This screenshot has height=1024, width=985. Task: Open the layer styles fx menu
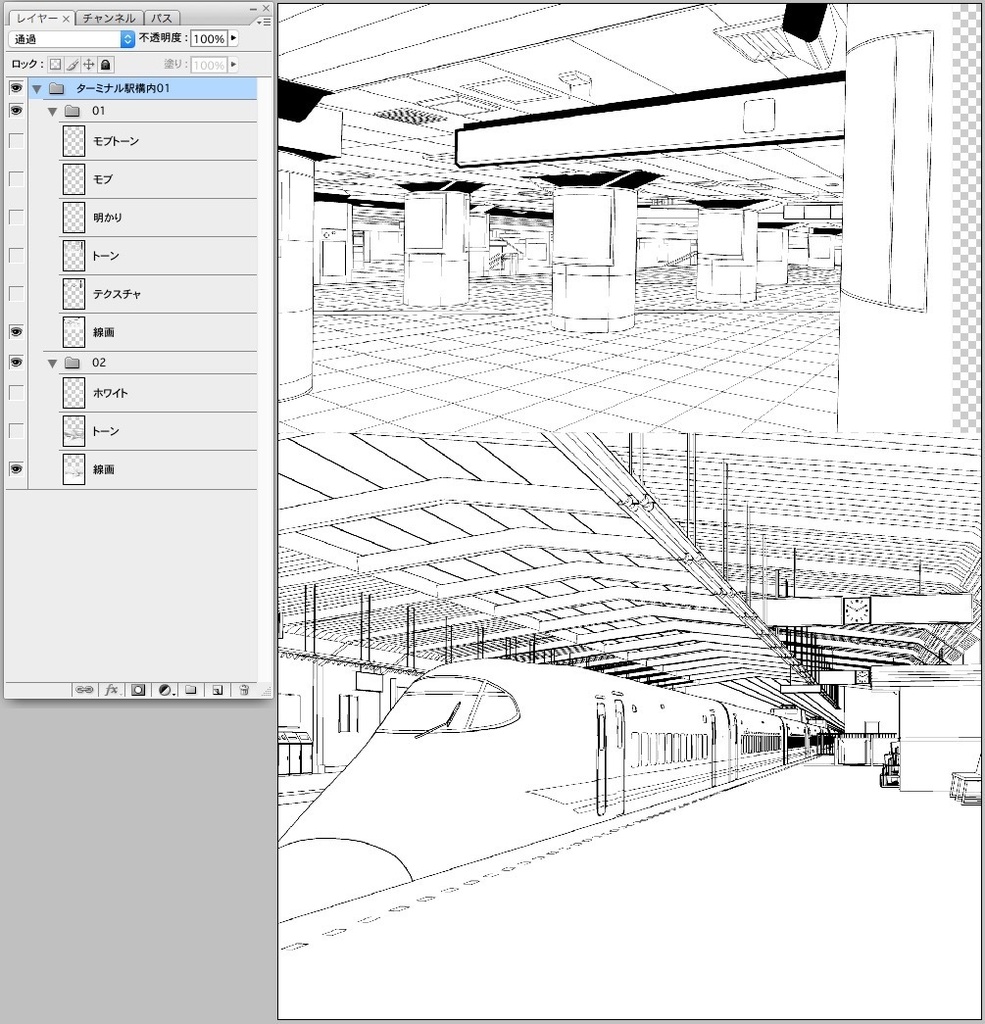pos(110,689)
